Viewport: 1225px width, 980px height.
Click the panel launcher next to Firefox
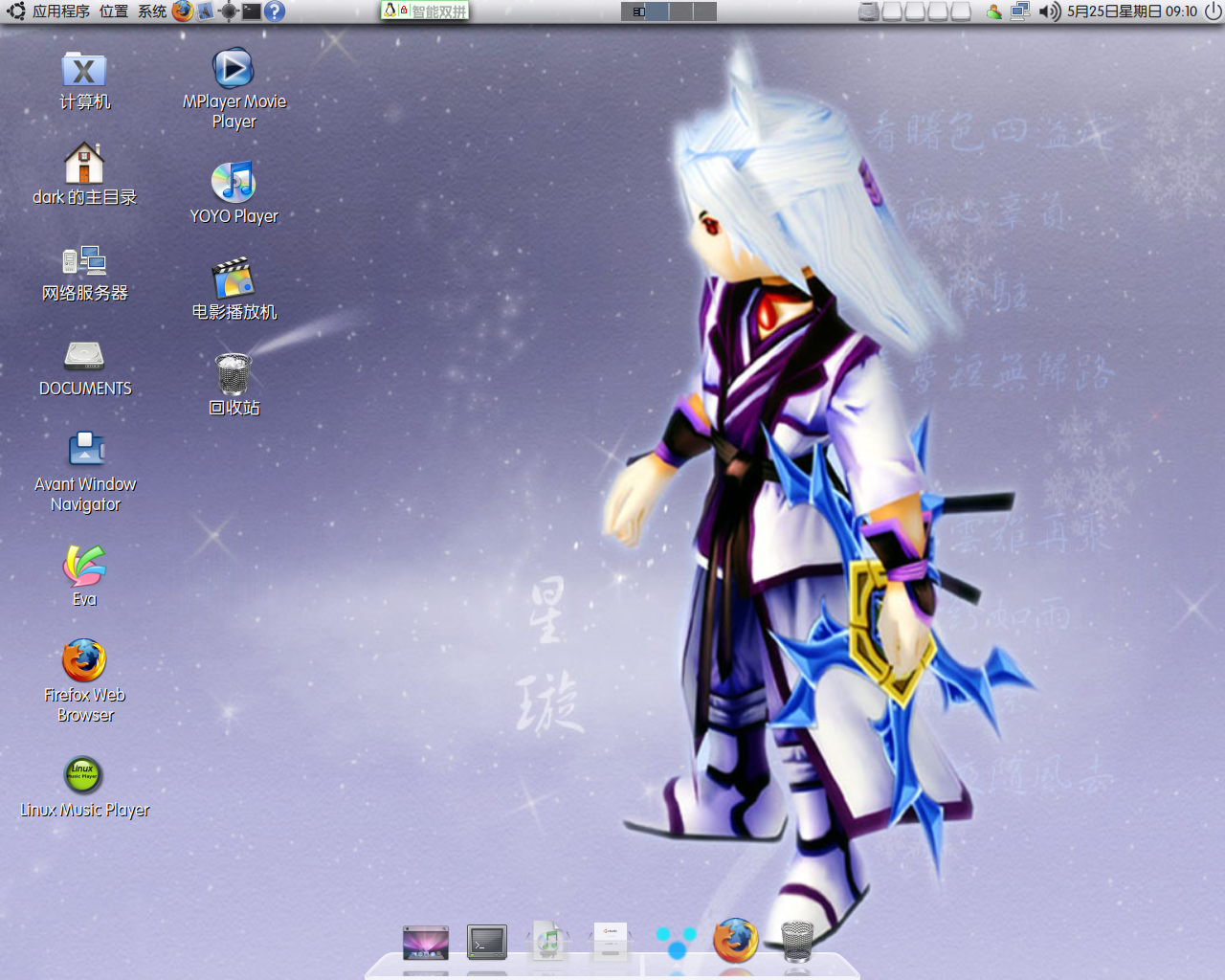click(x=205, y=11)
